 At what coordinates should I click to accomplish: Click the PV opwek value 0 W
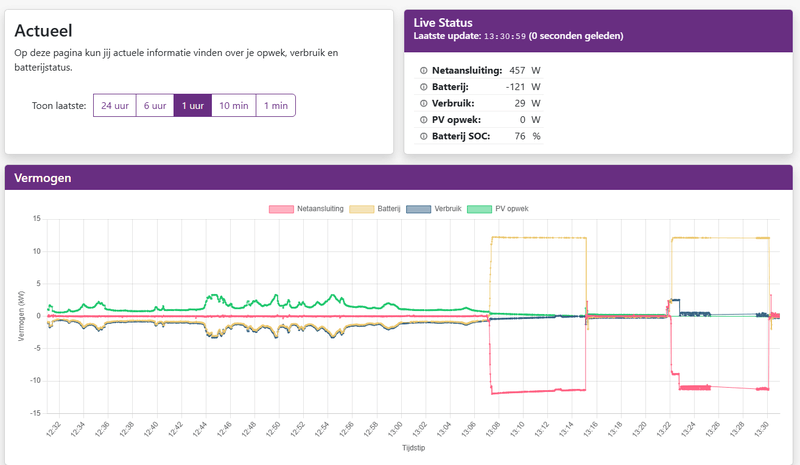[530, 119]
